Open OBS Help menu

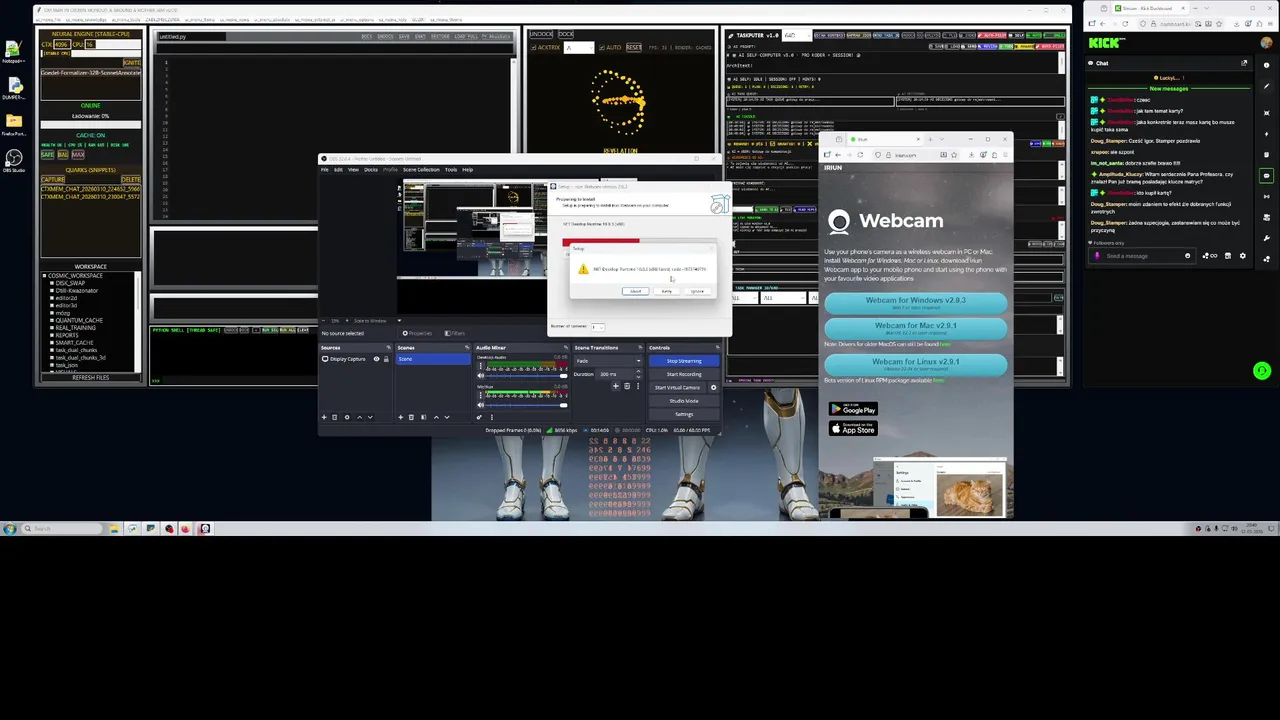click(467, 170)
